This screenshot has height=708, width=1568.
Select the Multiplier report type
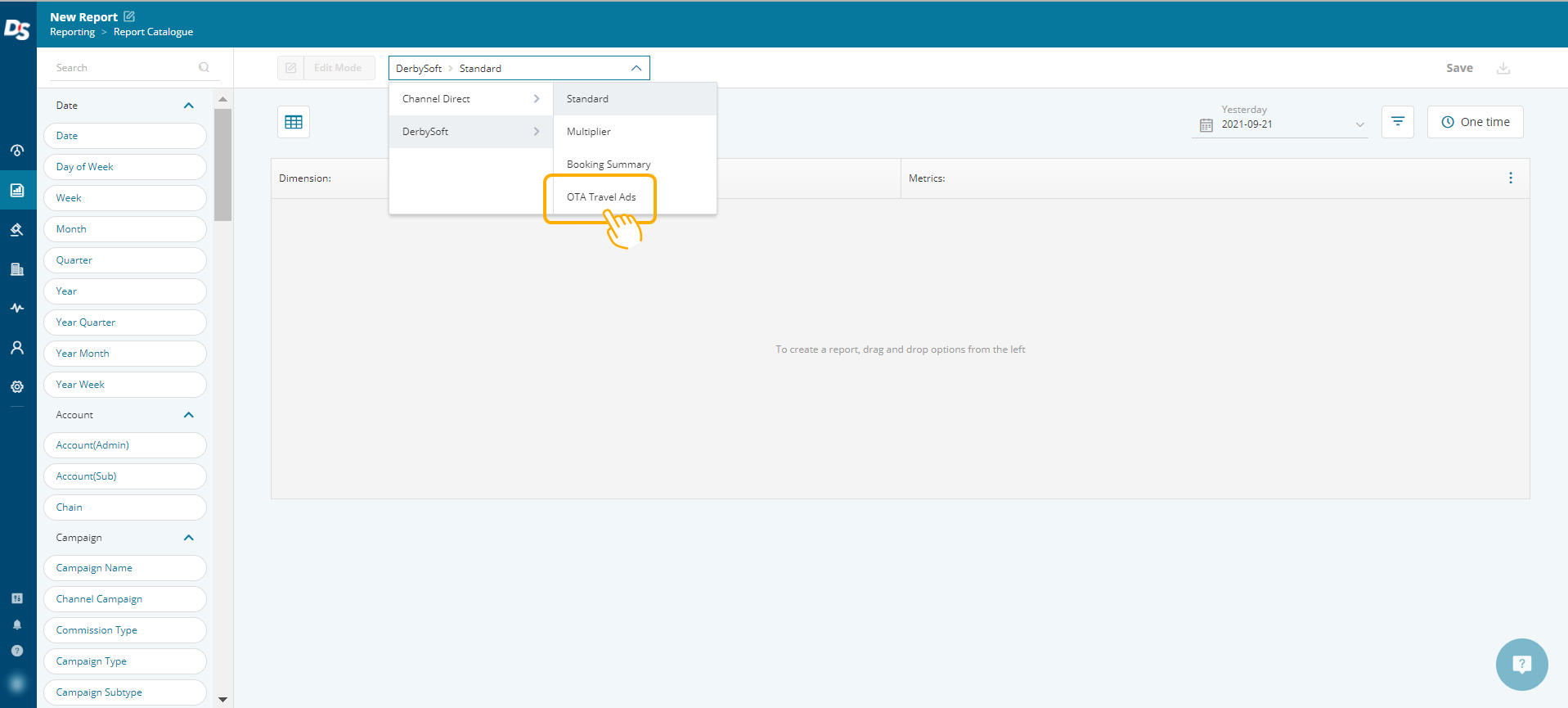coord(635,132)
